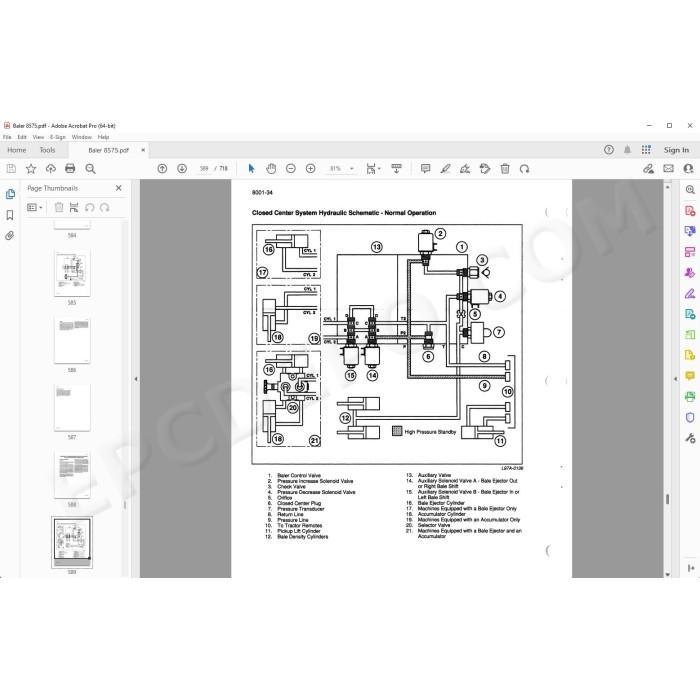The image size is (700, 700).
Task: Open the Sign/fill pen icon
Action: tap(465, 169)
